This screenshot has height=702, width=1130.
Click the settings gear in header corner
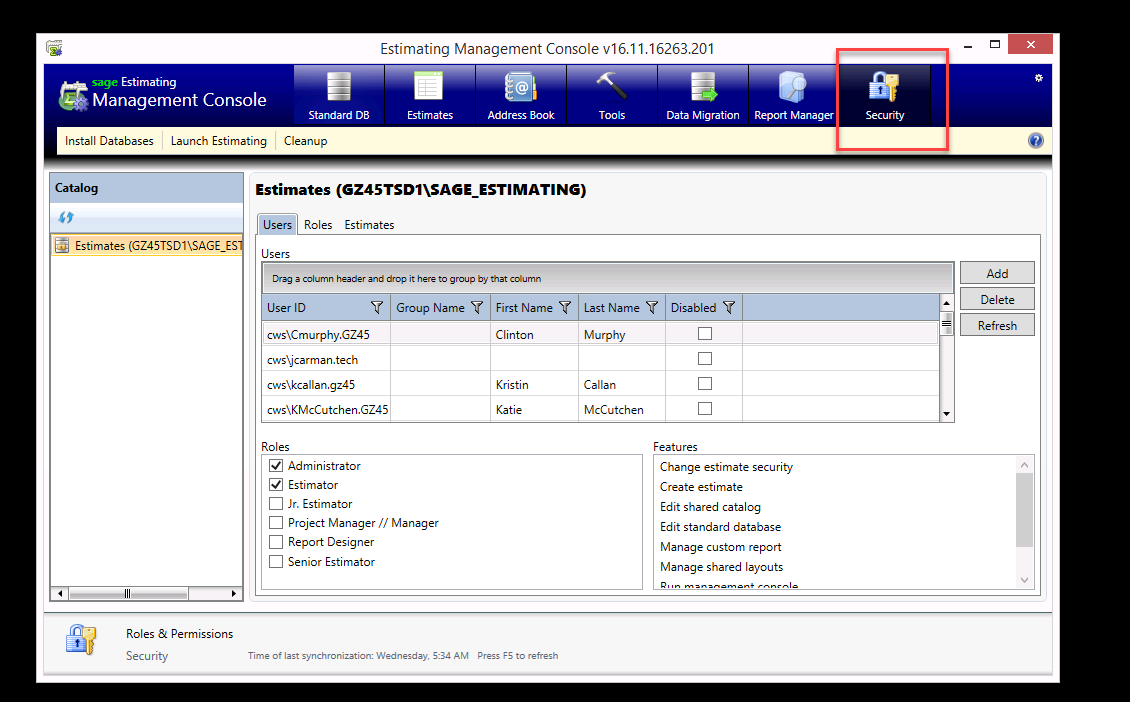tap(1038, 78)
